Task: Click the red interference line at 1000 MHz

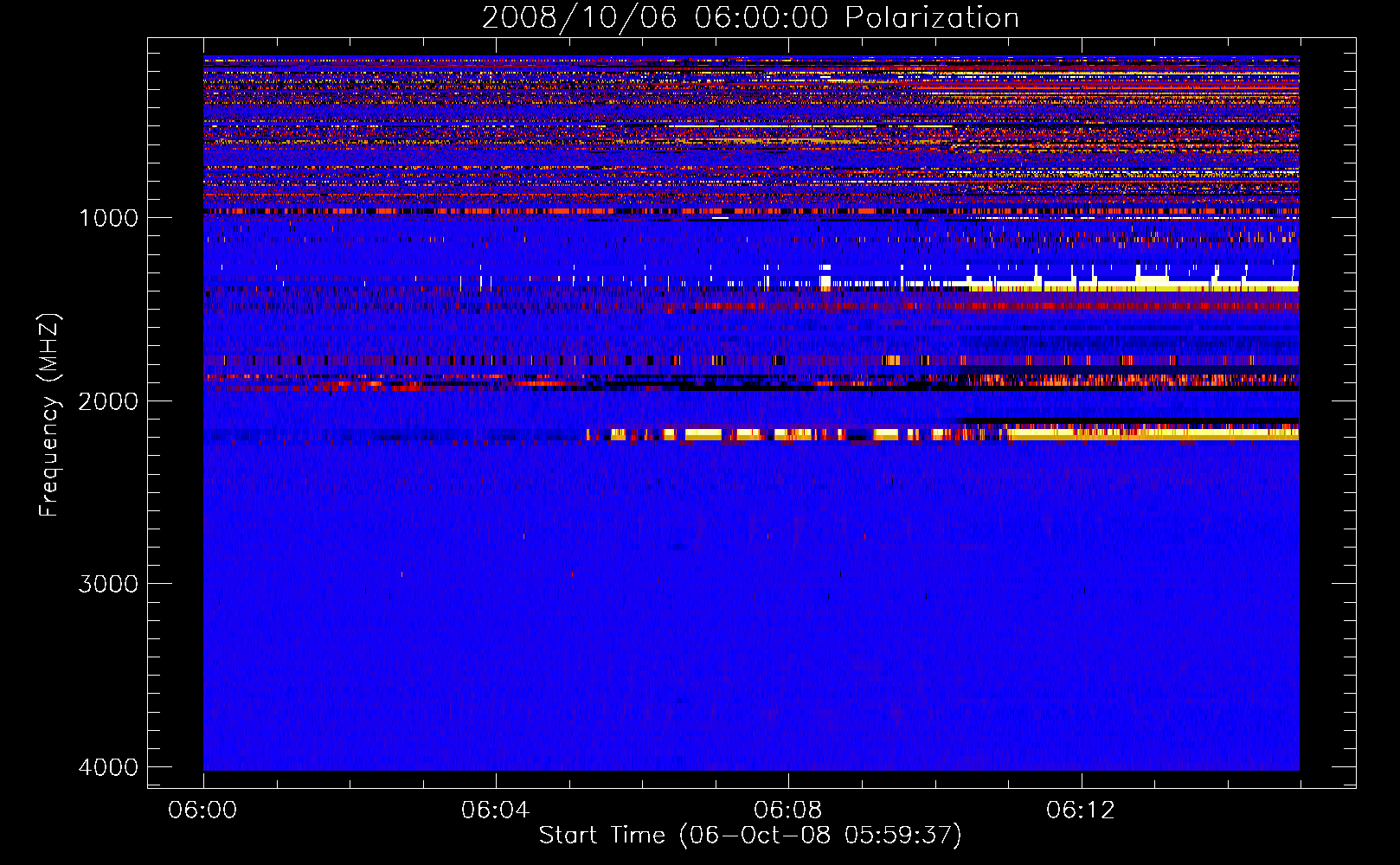Action: tap(751, 211)
